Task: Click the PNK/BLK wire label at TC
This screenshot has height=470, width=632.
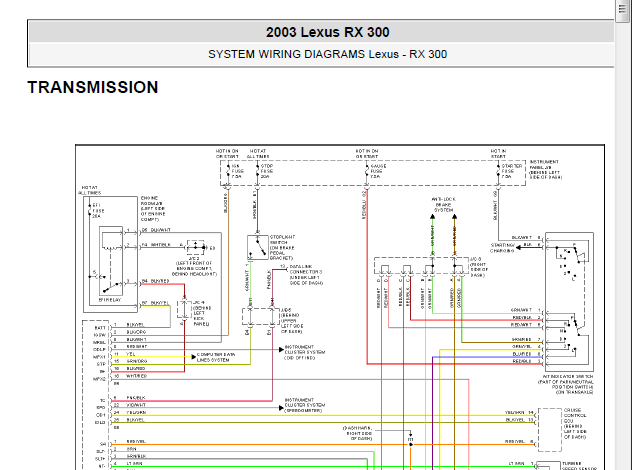Action: [136, 398]
